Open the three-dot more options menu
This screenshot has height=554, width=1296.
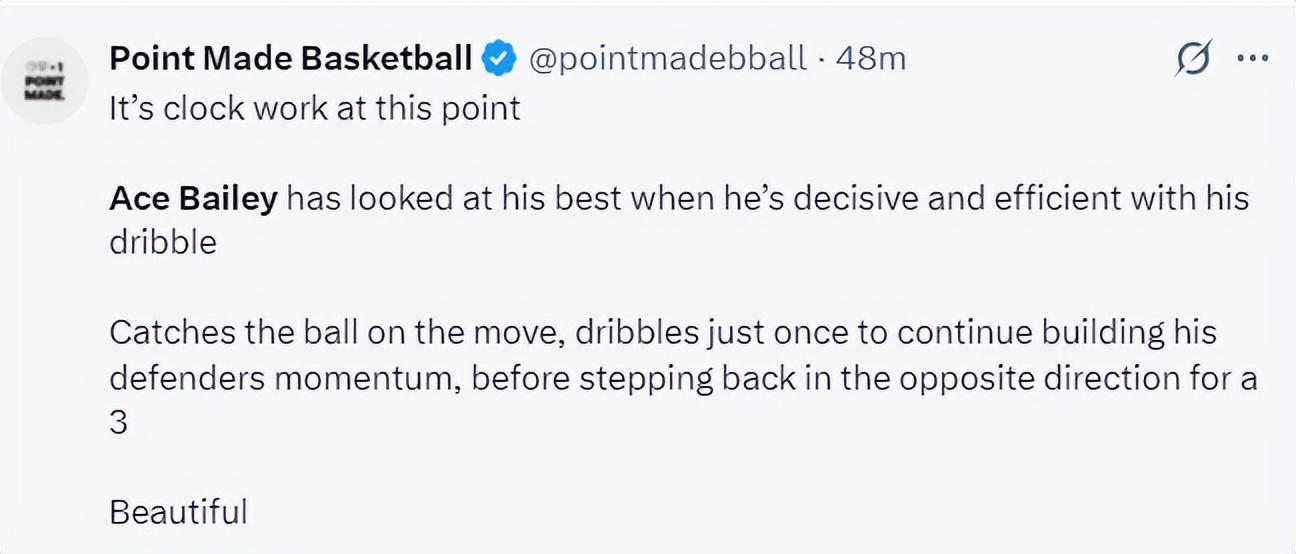(1252, 58)
